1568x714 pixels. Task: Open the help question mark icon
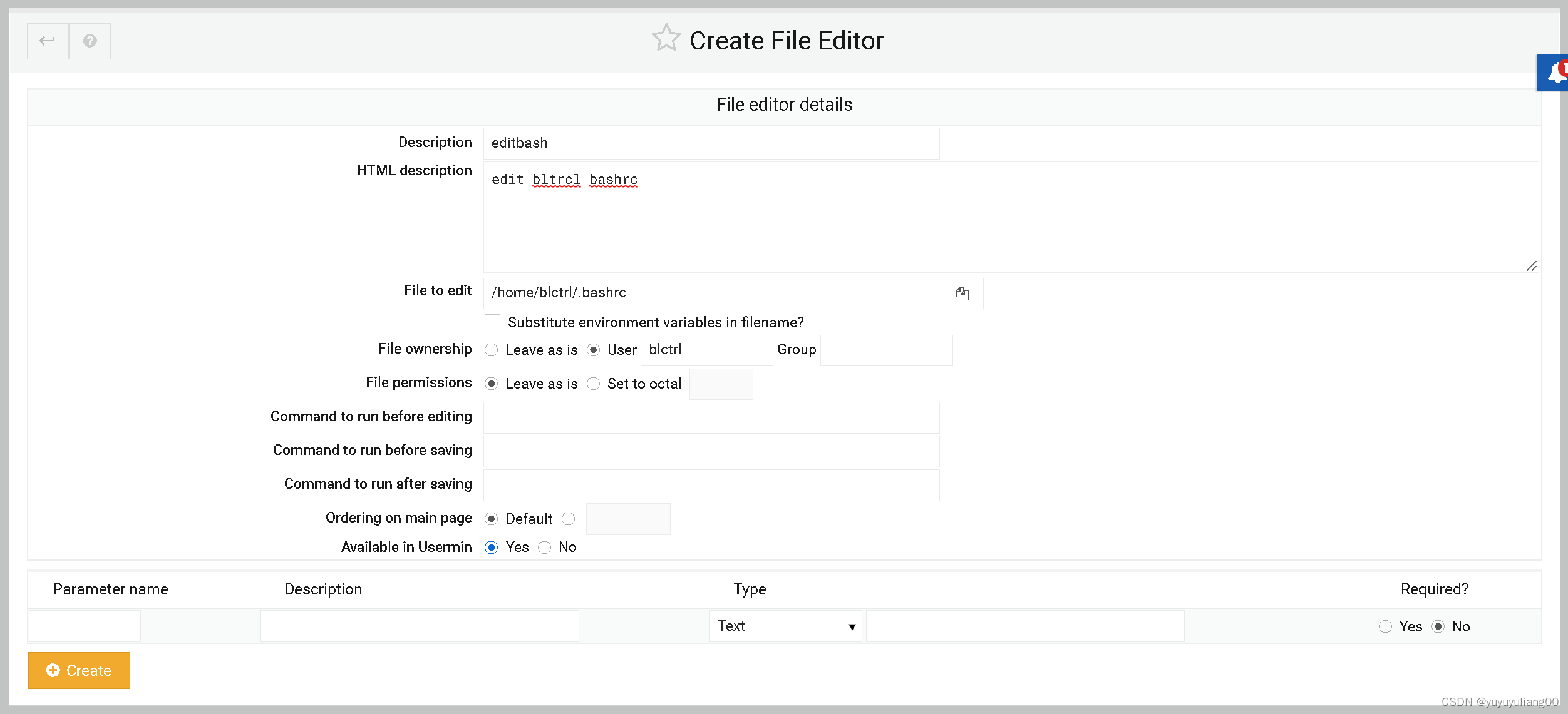90,41
